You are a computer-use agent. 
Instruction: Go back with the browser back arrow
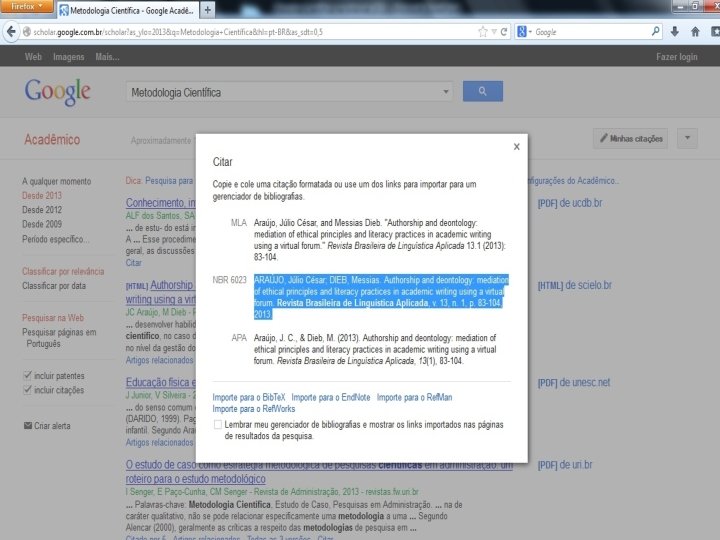click(x=11, y=32)
